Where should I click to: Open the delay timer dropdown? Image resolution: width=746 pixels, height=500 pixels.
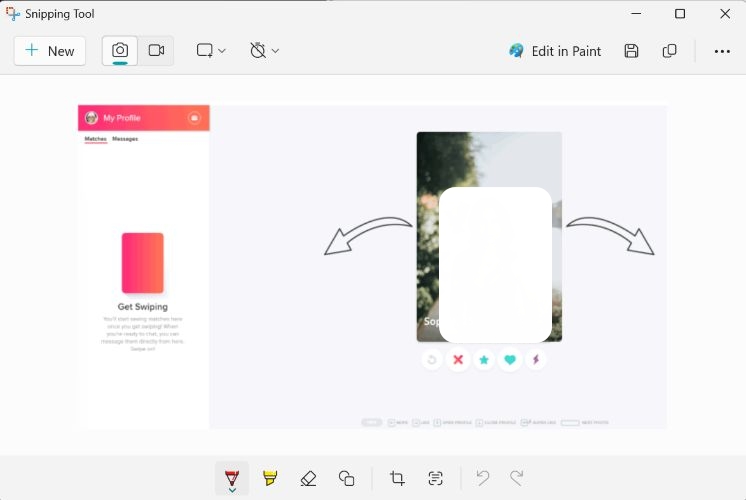[264, 50]
